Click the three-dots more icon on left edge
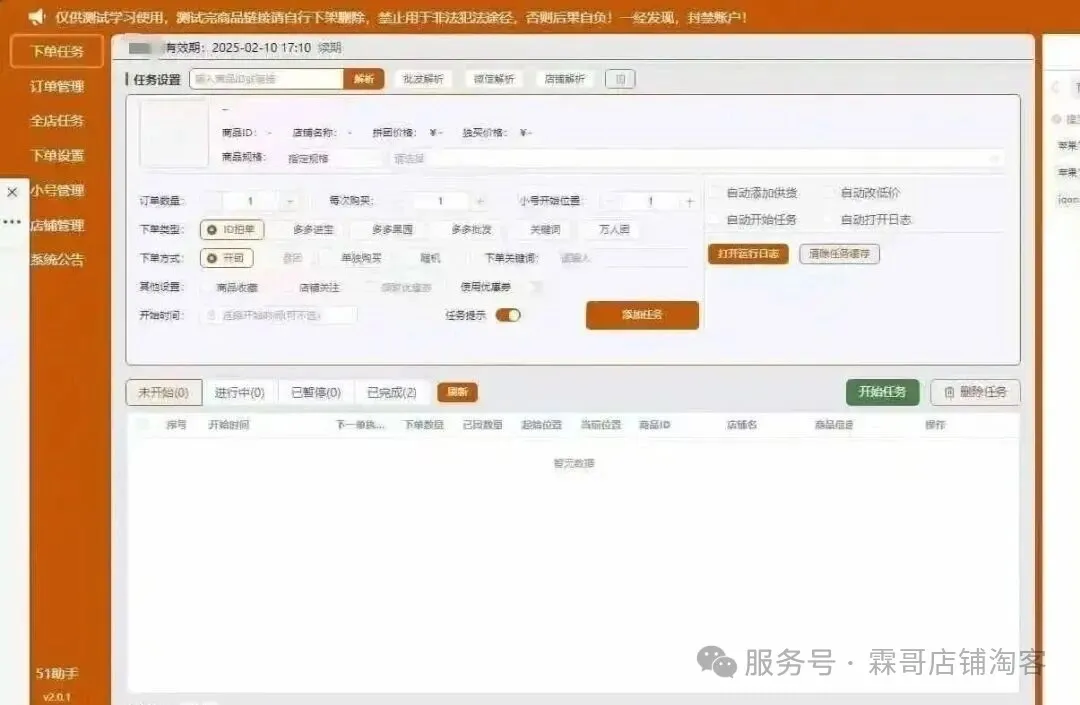Viewport: 1080px width, 705px height. tap(12, 222)
